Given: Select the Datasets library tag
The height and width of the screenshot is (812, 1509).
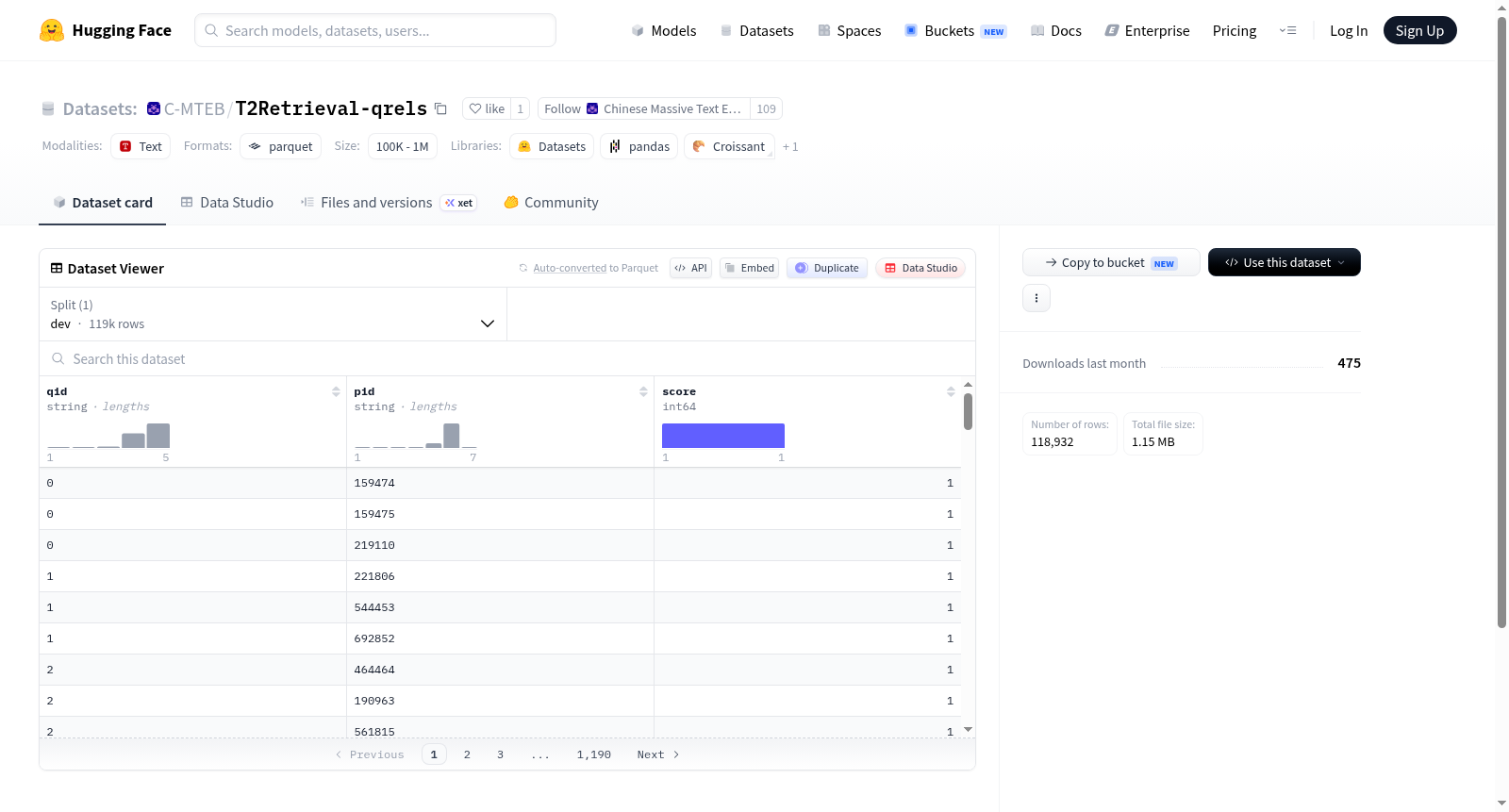Looking at the screenshot, I should tap(552, 146).
